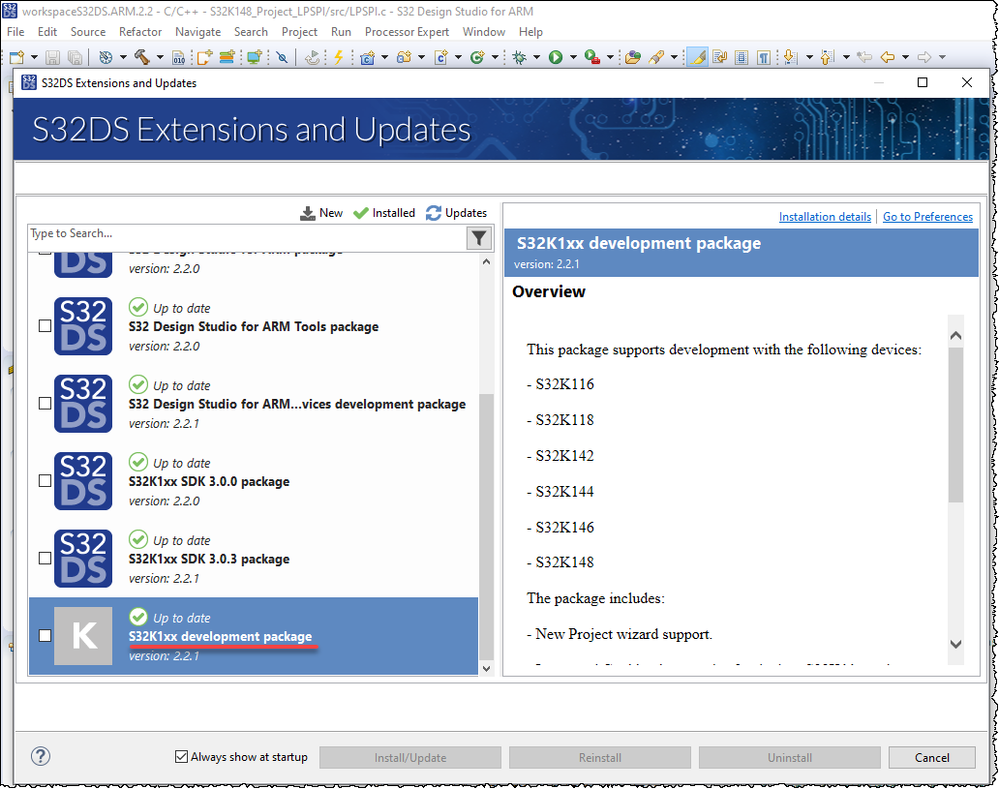Toggle Mark Occurrences highlighter icon
This screenshot has height=790, width=999.
pyautogui.click(x=698, y=57)
